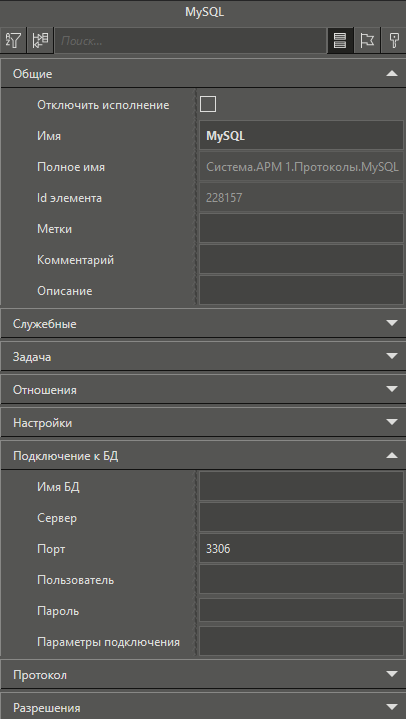Screen dimensions: 406x719
Task: Click the Комментарий property label
Action: point(76,260)
